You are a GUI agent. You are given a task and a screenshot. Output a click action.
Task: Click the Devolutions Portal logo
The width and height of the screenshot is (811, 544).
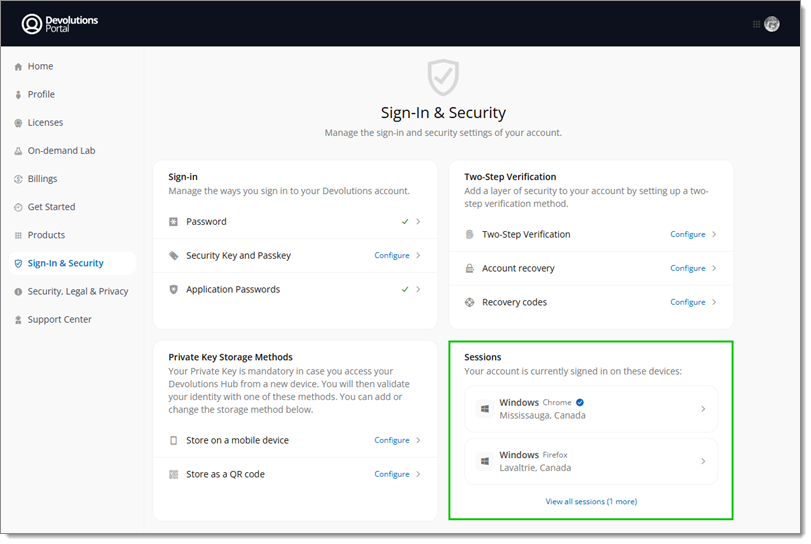pyautogui.click(x=60, y=23)
